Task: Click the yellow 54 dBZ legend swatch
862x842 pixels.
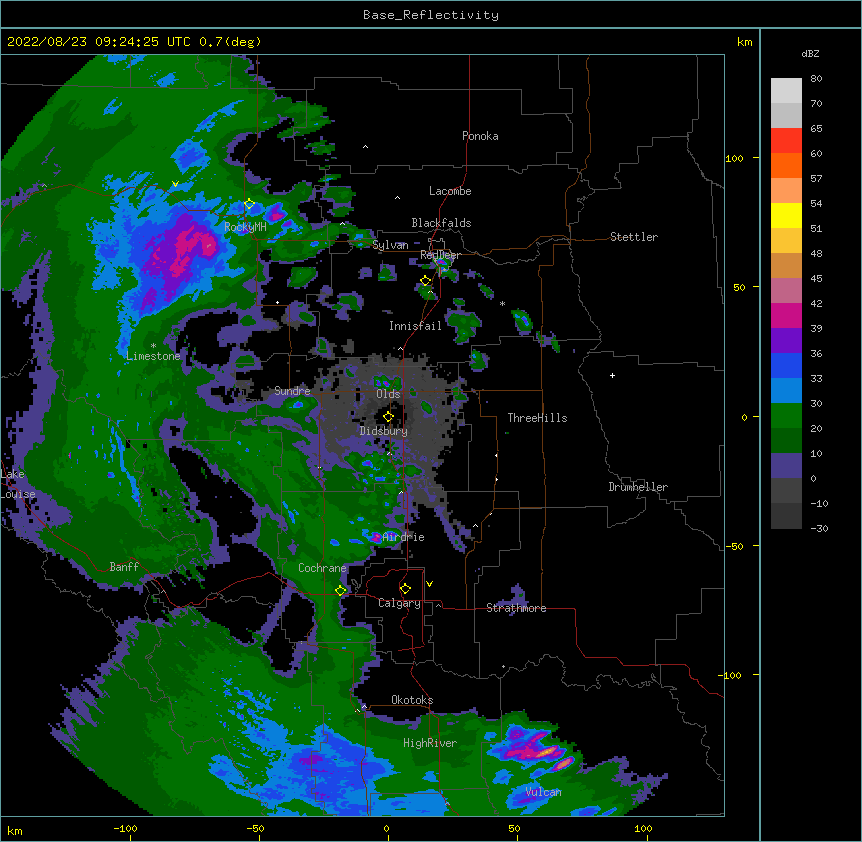Action: (786, 215)
